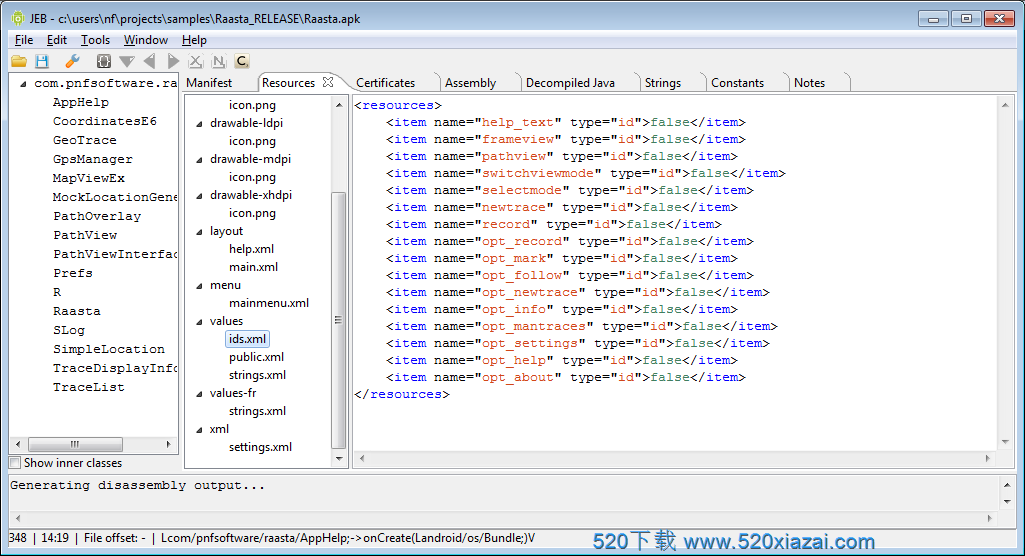The height and width of the screenshot is (556, 1025).
Task: Select the Prefs class
Action: click(73, 272)
